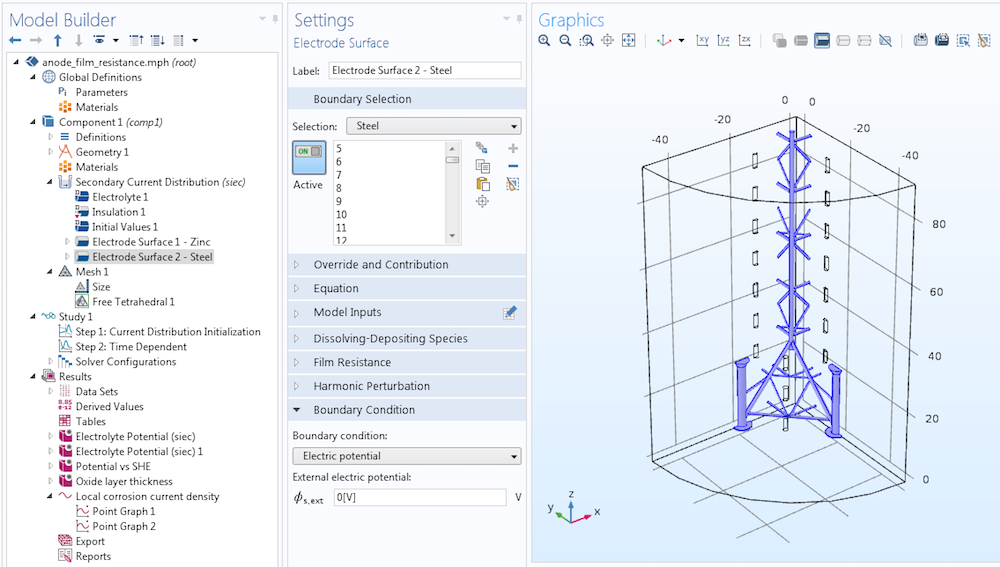Click the Zoom In icon in Graphics toolbar

point(544,41)
